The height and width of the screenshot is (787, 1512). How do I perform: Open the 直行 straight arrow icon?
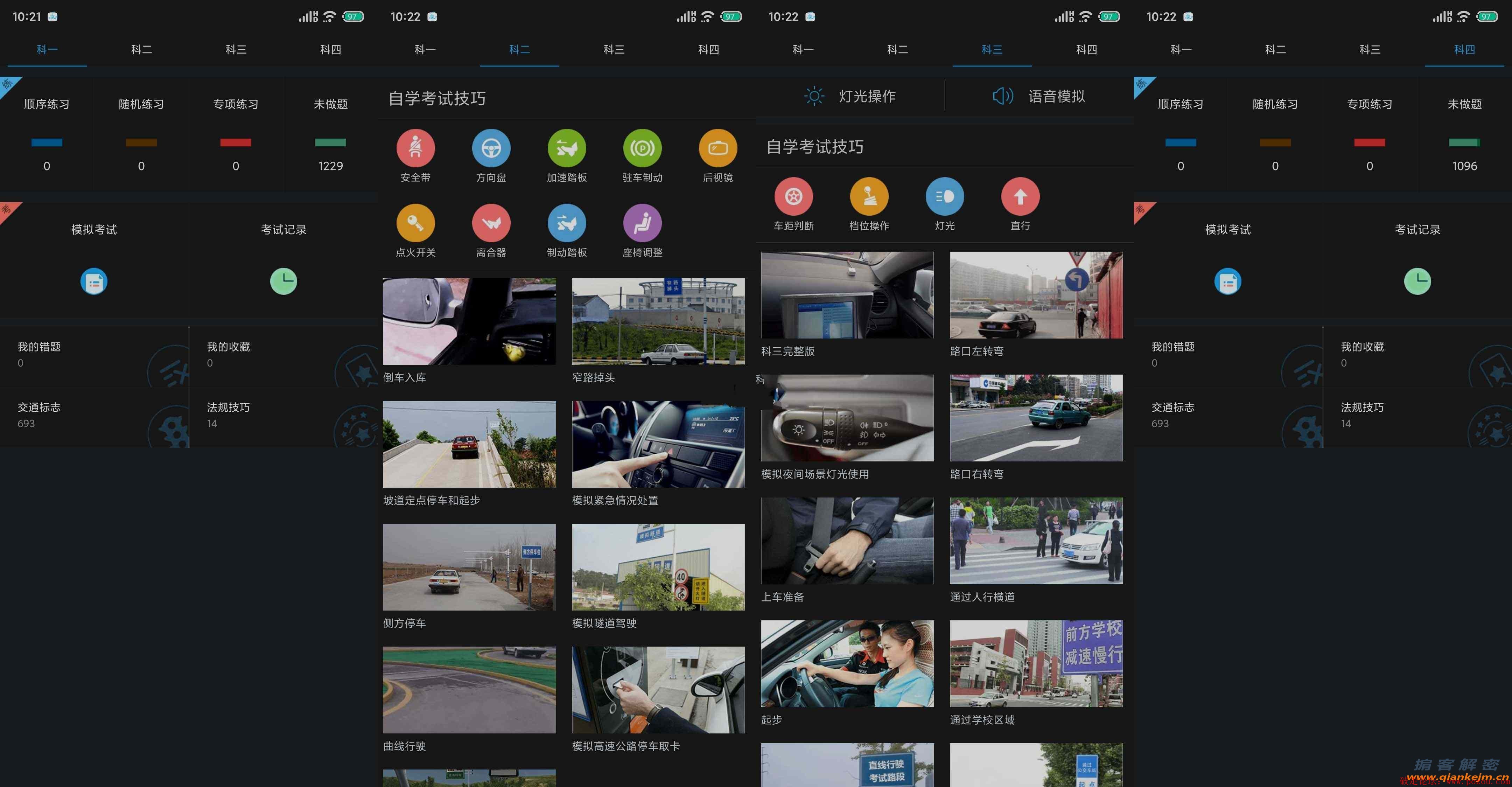tap(1020, 196)
